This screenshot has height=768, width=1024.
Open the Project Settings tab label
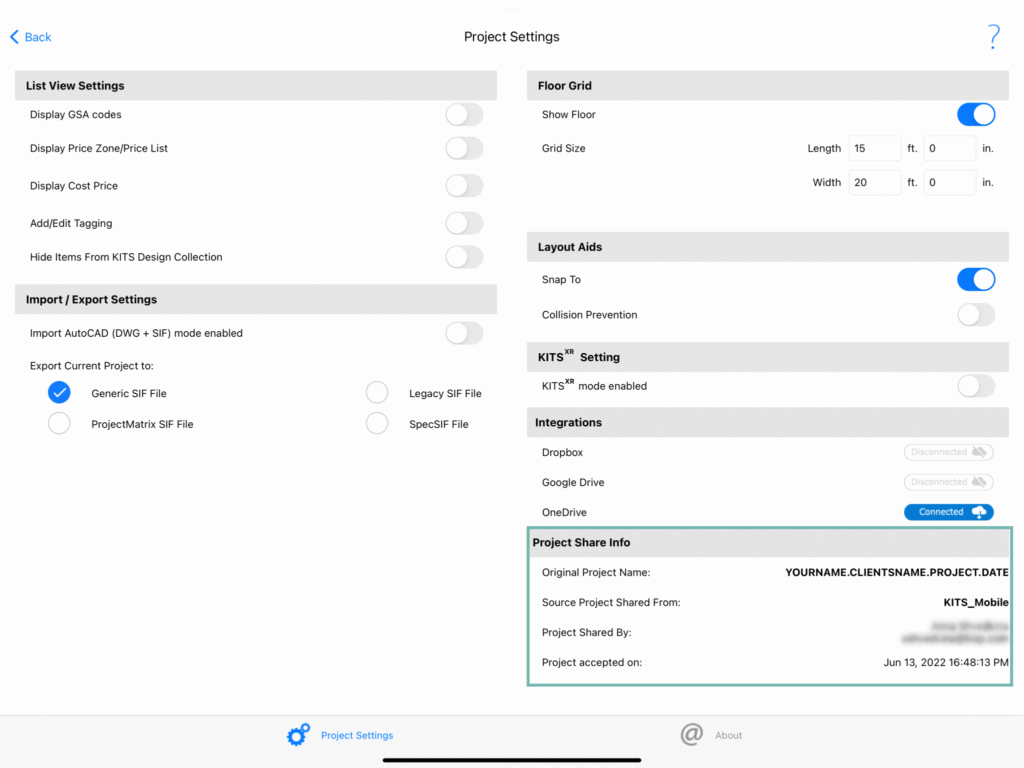(357, 735)
